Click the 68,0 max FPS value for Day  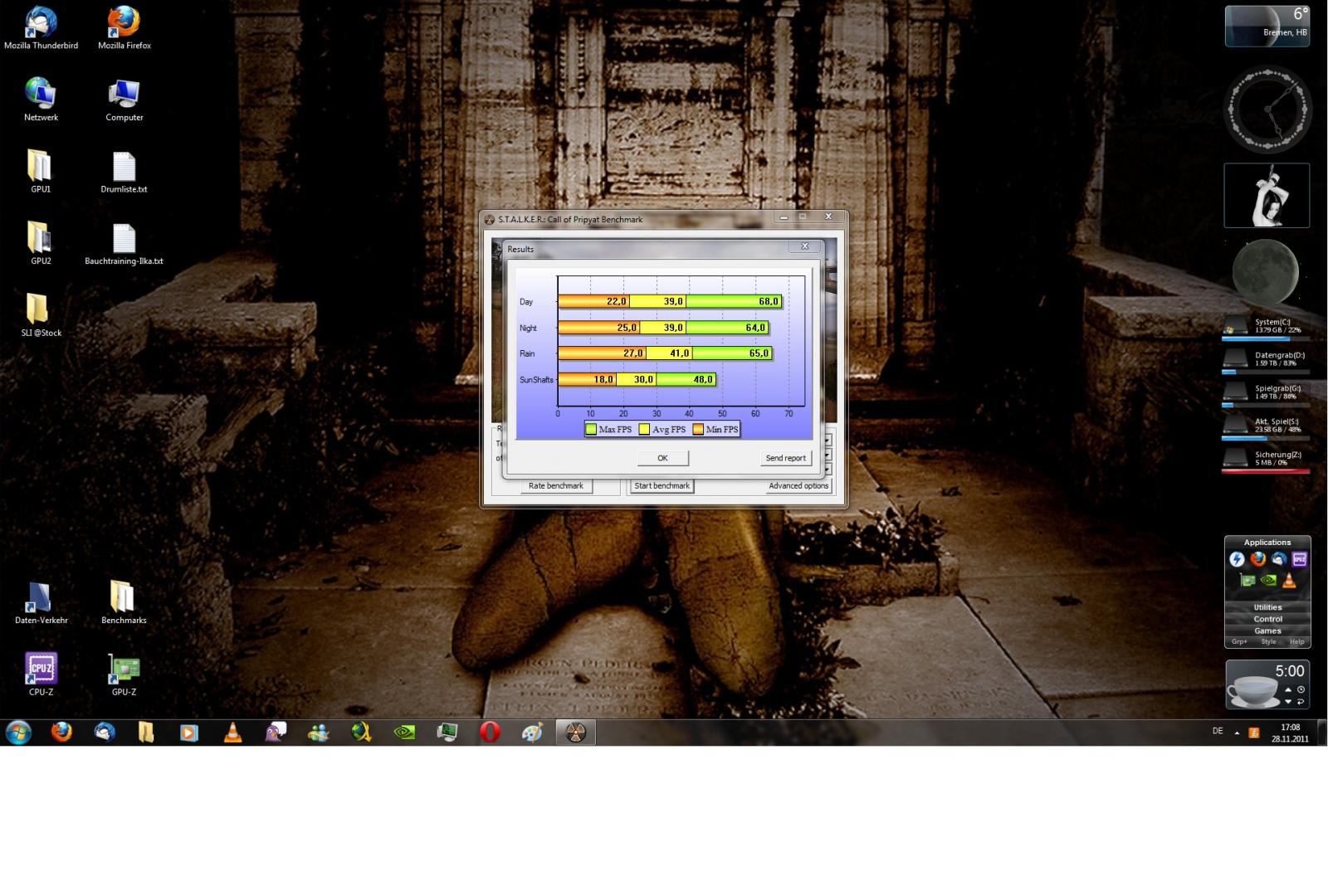pos(769,301)
